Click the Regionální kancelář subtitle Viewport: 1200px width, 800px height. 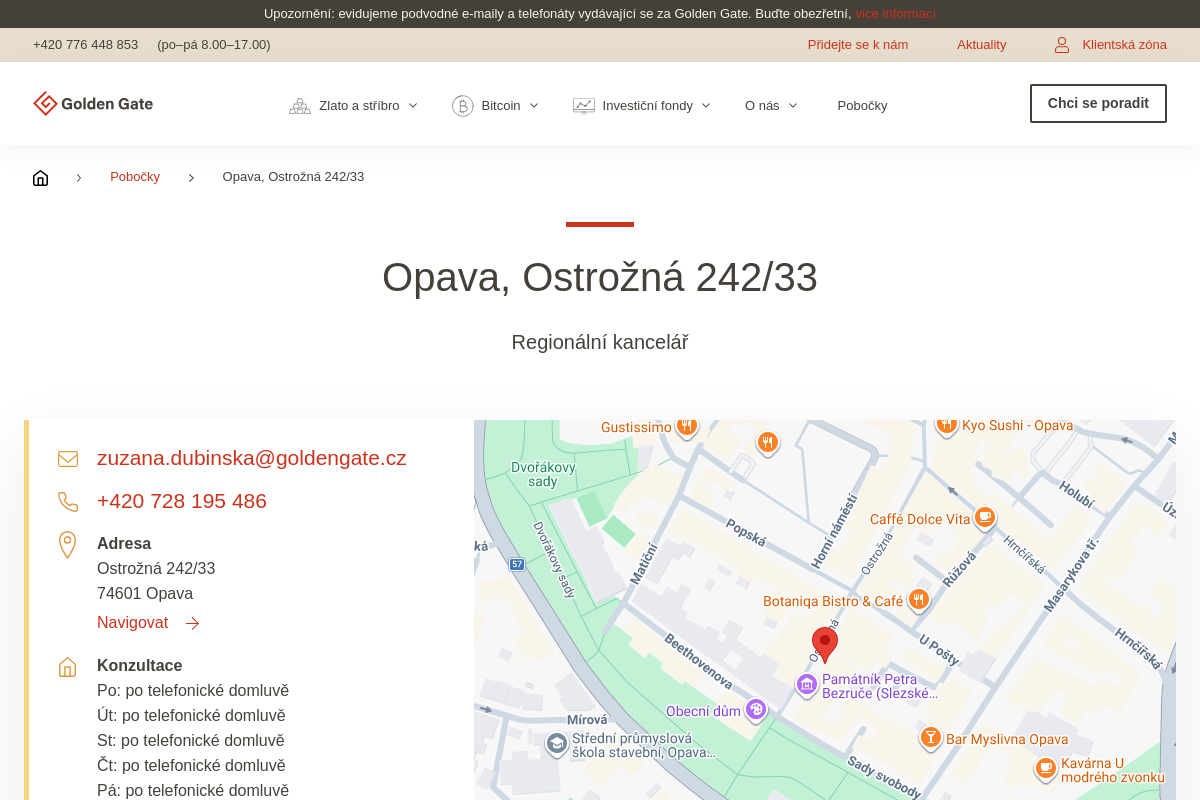pos(600,342)
